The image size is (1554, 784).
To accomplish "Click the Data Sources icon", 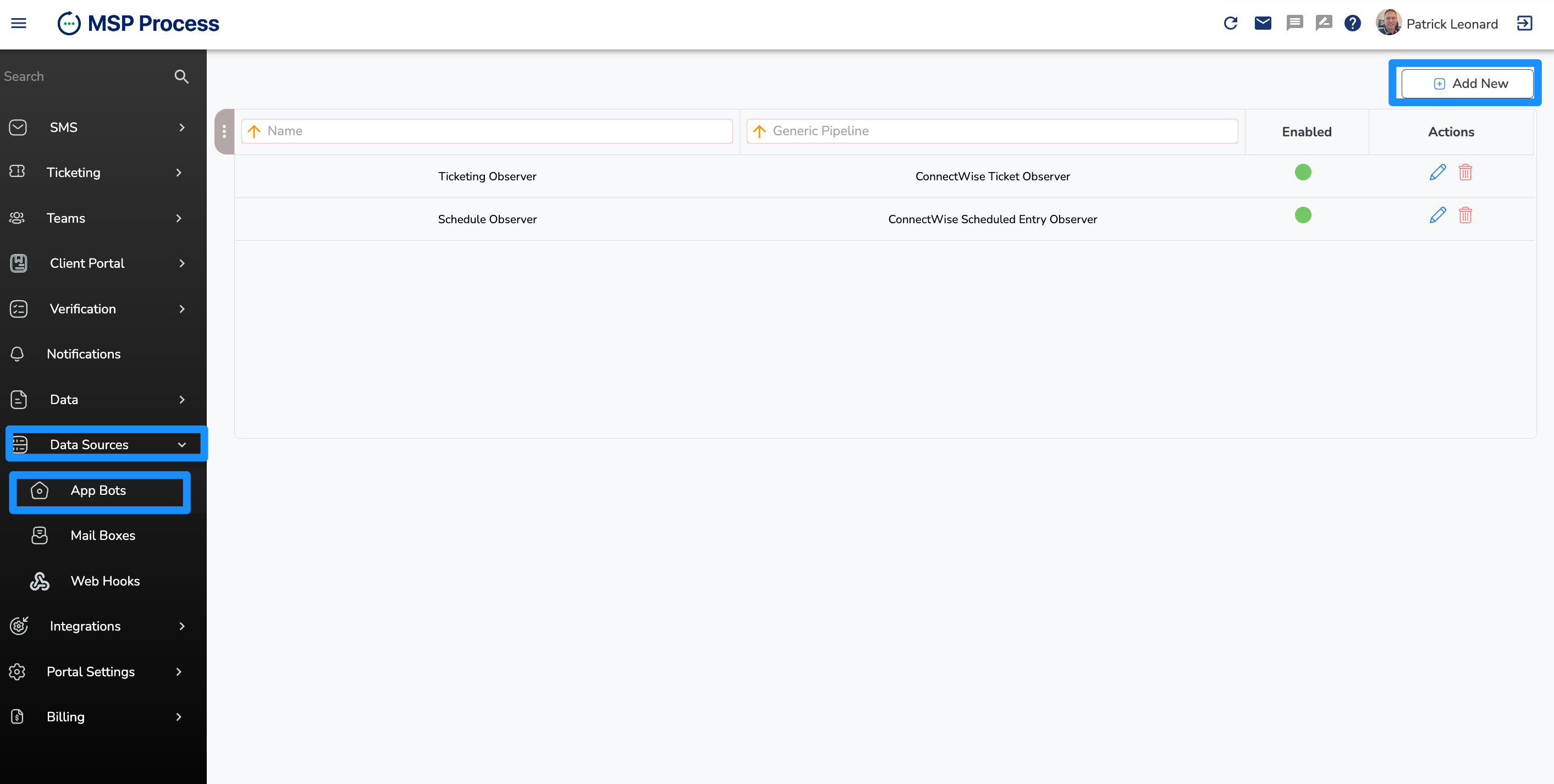I will click(20, 444).
